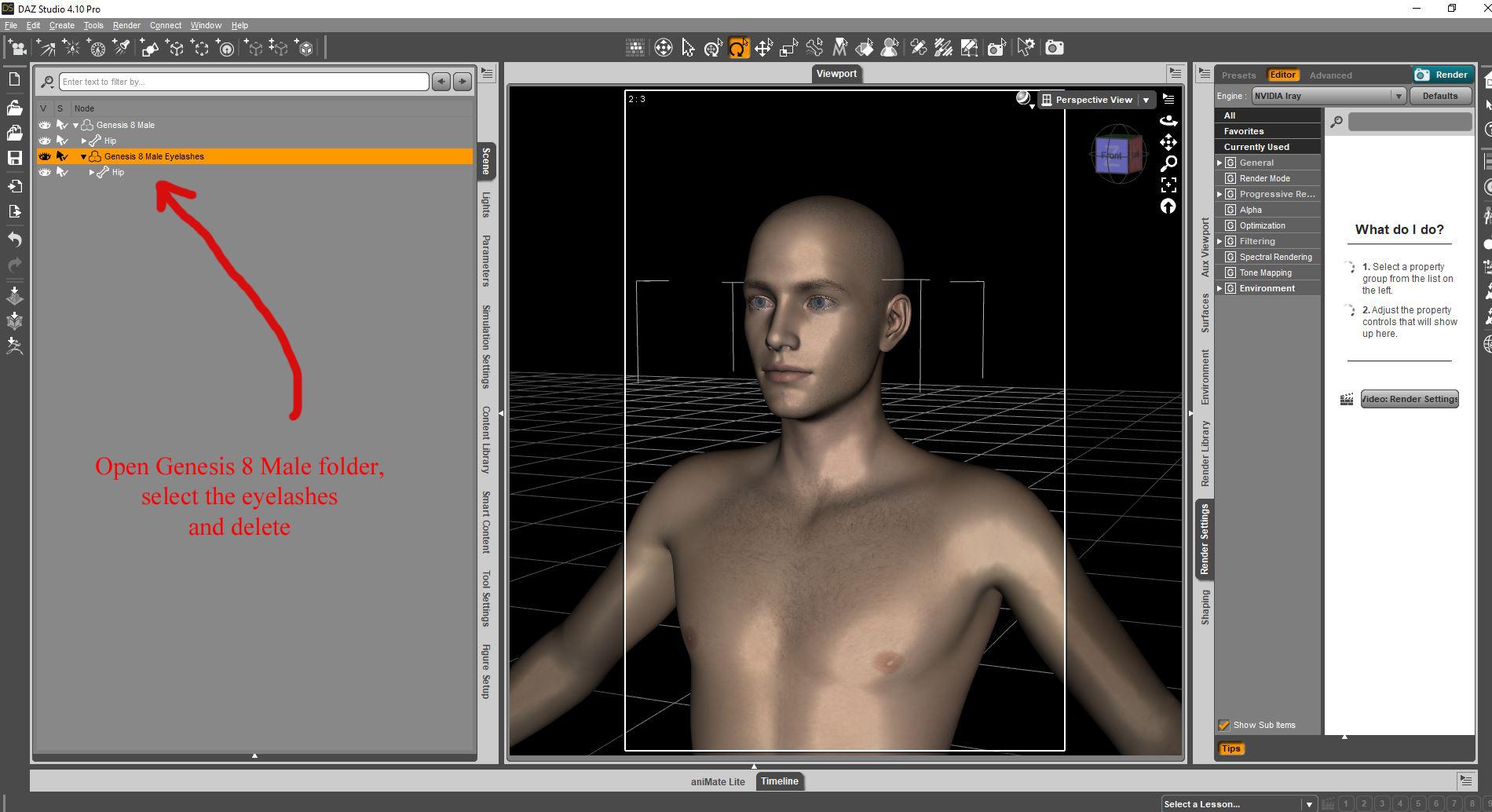Open the Engine NVIDIA Iray dropdown
This screenshot has width=1492, height=812.
point(1329,96)
